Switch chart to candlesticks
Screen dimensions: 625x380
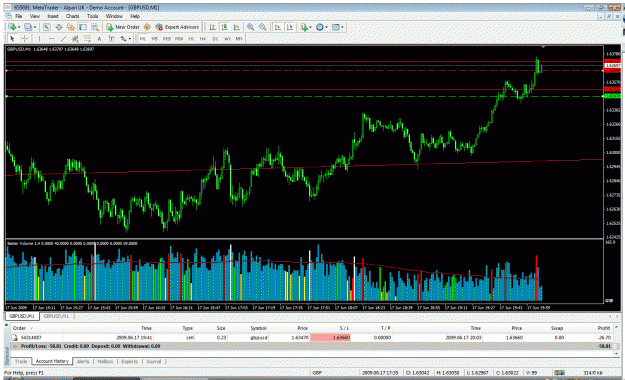(224, 27)
